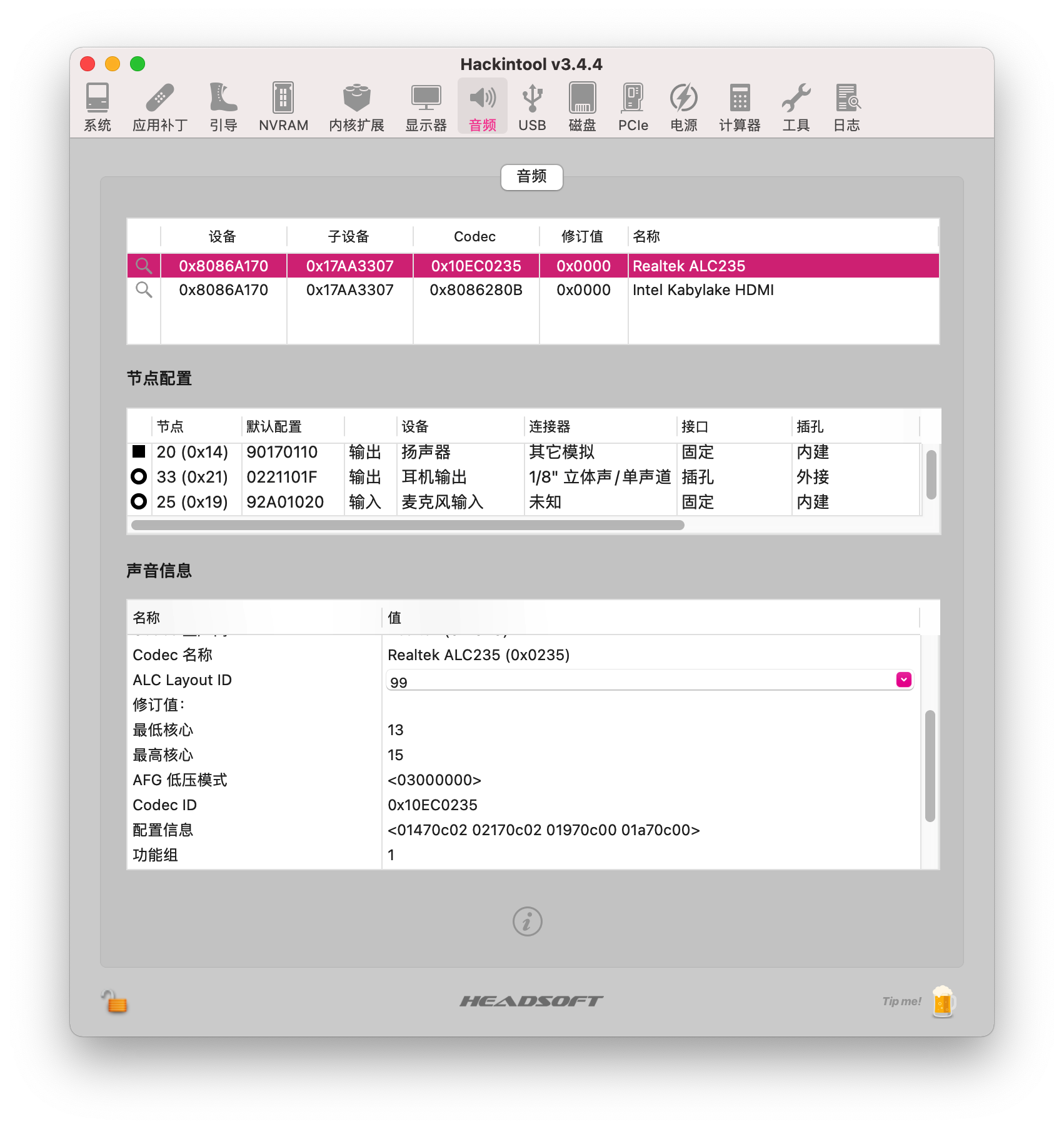The width and height of the screenshot is (1064, 1129).
Task: Click the magnifier icon in Intel Kabylake HDMI row
Action: click(144, 289)
